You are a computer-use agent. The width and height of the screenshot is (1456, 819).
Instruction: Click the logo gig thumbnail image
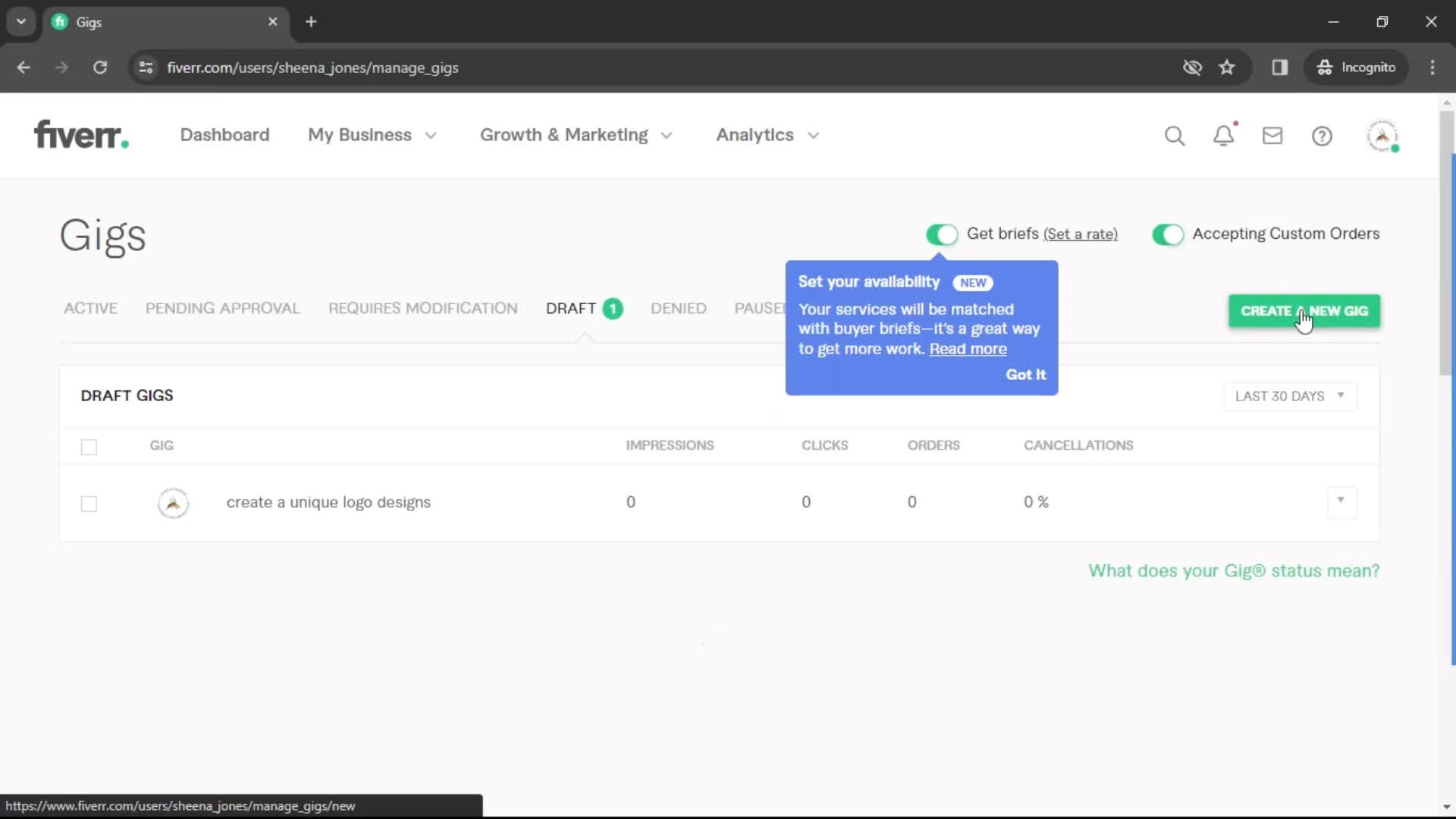pyautogui.click(x=173, y=503)
